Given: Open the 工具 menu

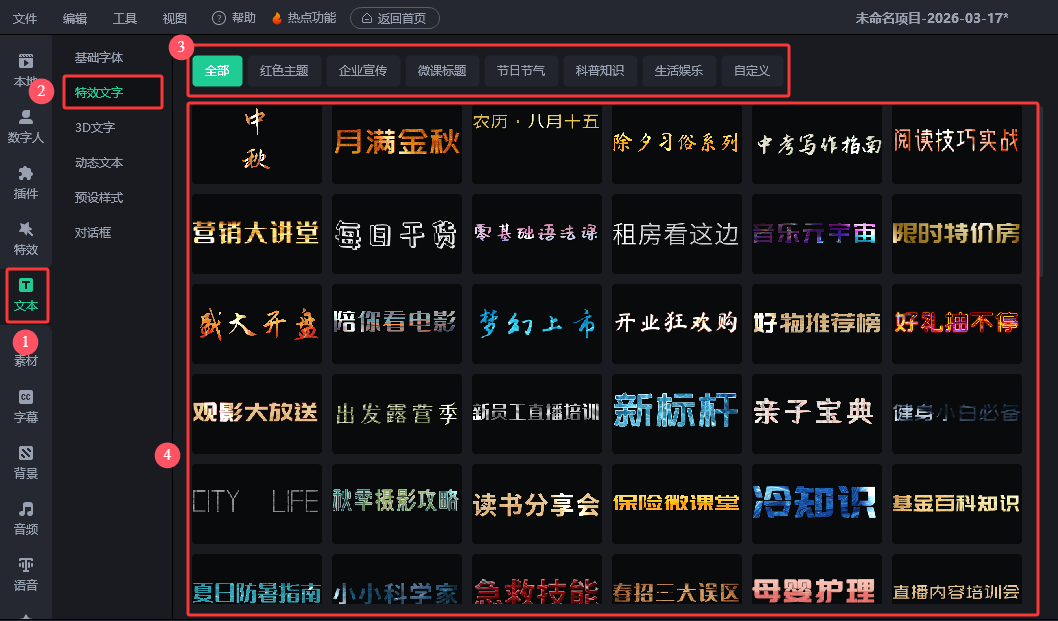Looking at the screenshot, I should pyautogui.click(x=125, y=18).
